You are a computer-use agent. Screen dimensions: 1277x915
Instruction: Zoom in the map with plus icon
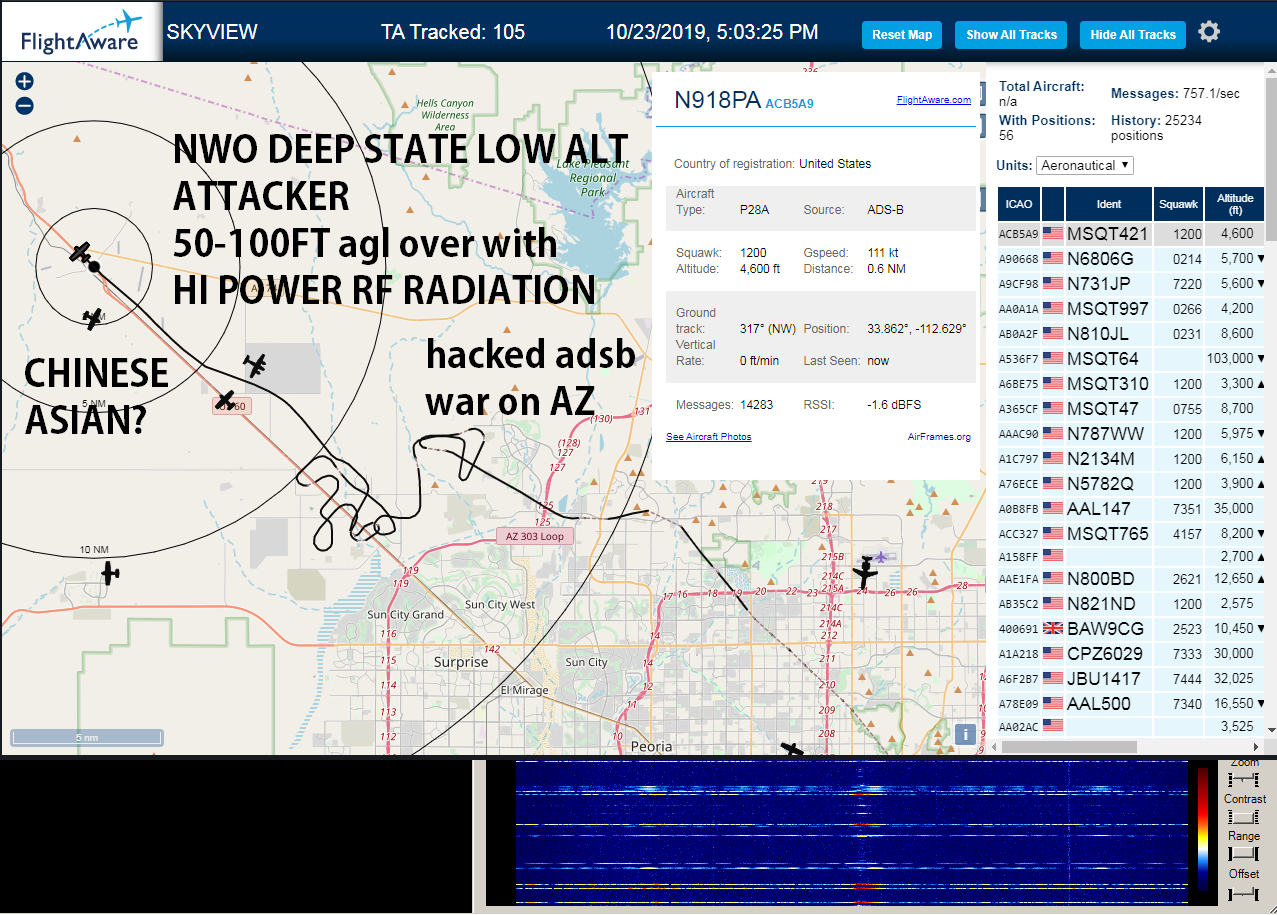(x=24, y=81)
